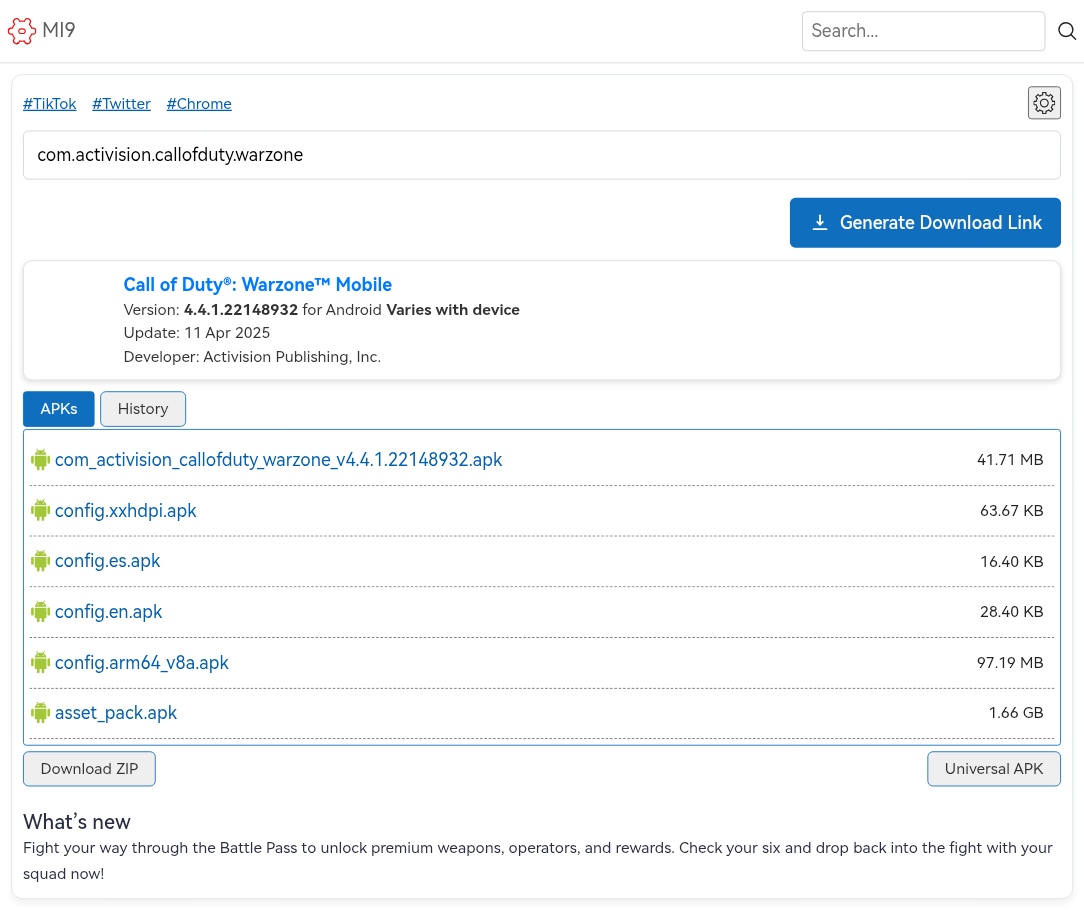The height and width of the screenshot is (910, 1084).
Task: Click Android icon beside the warzone base apk
Action: pos(41,460)
